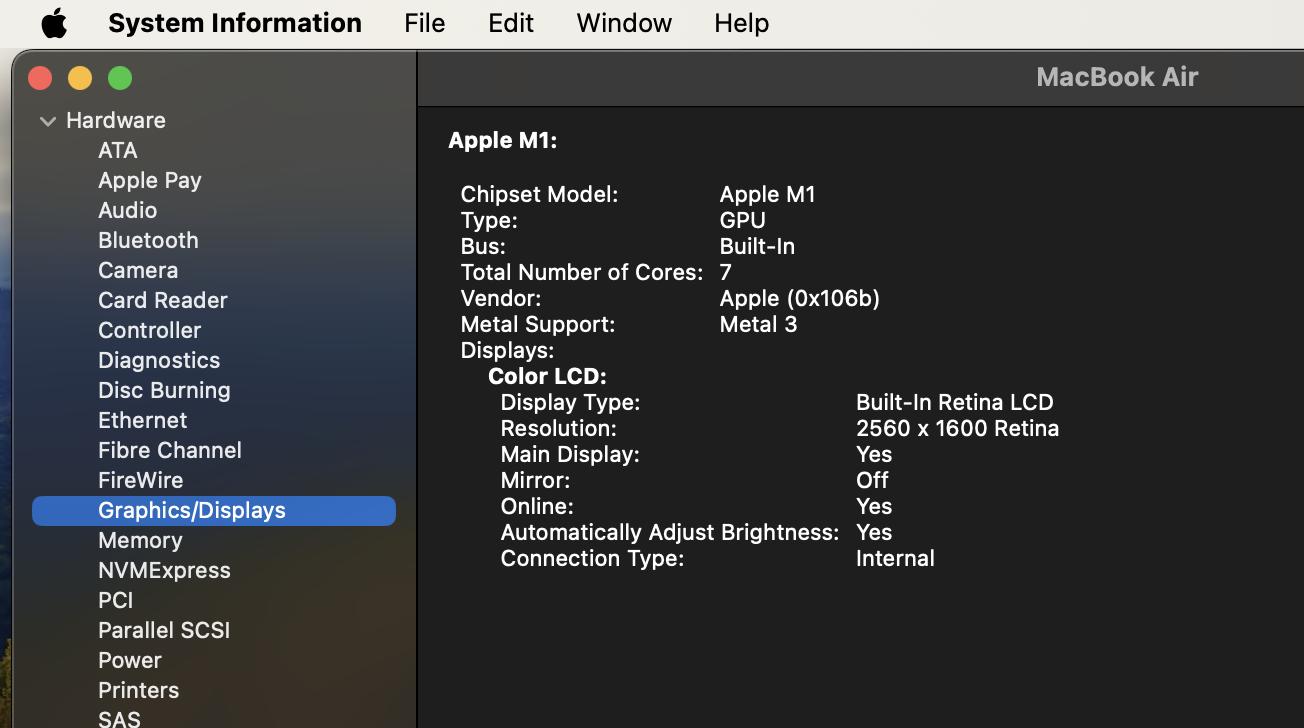Screen dimensions: 1304x728
Task: Click the Display Type: label
Action: tap(570, 402)
